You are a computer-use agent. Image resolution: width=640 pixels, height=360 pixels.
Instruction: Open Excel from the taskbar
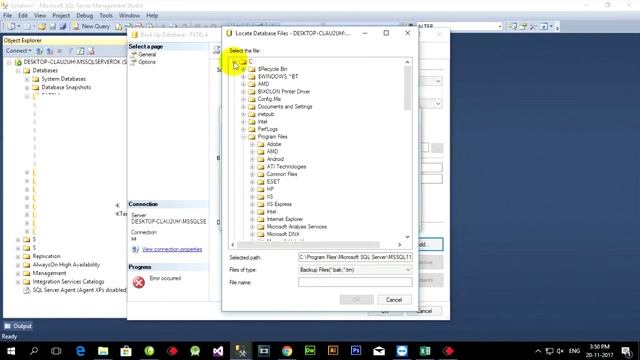pos(425,351)
